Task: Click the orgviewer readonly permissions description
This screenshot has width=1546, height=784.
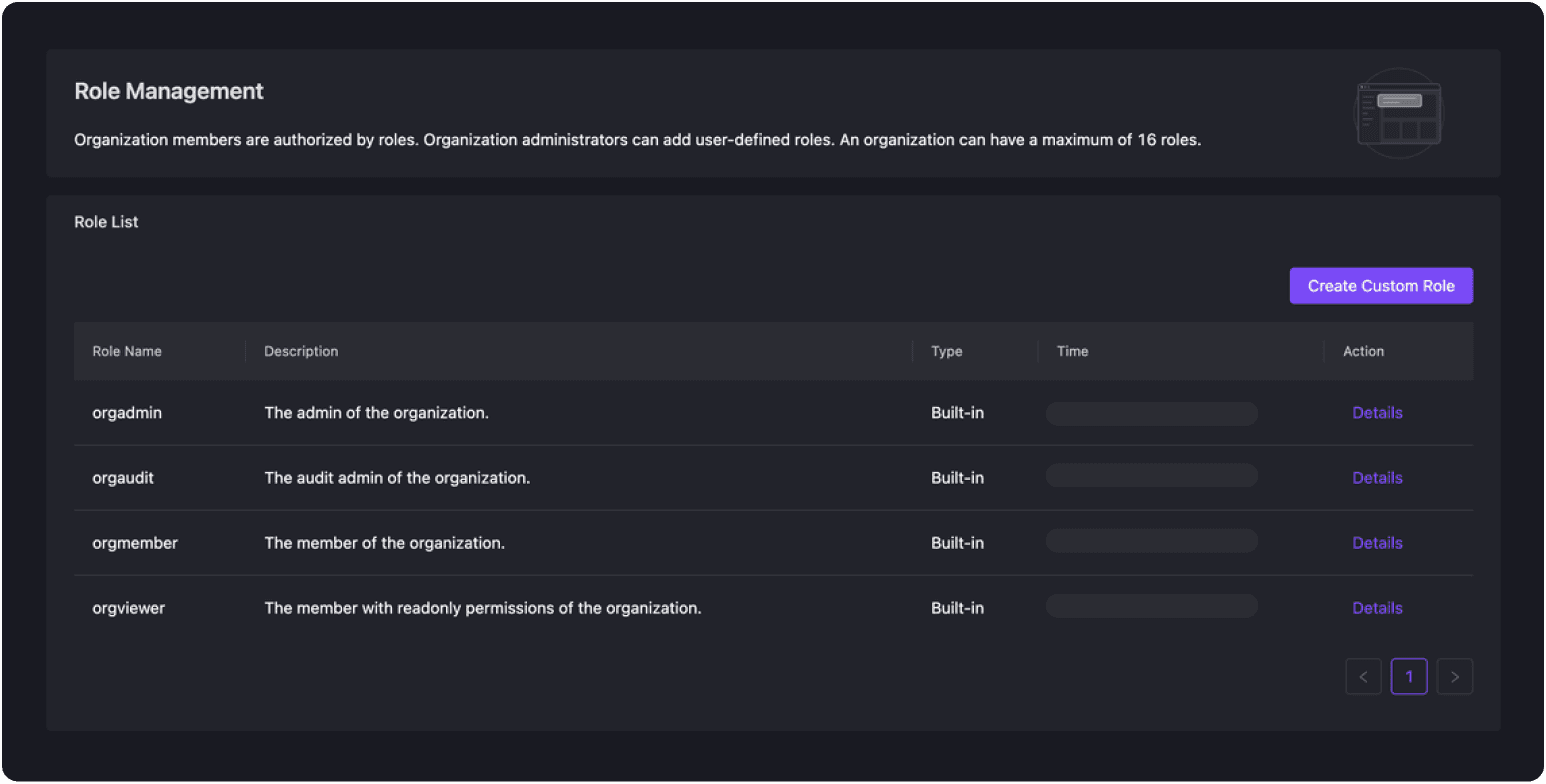Action: coord(482,608)
